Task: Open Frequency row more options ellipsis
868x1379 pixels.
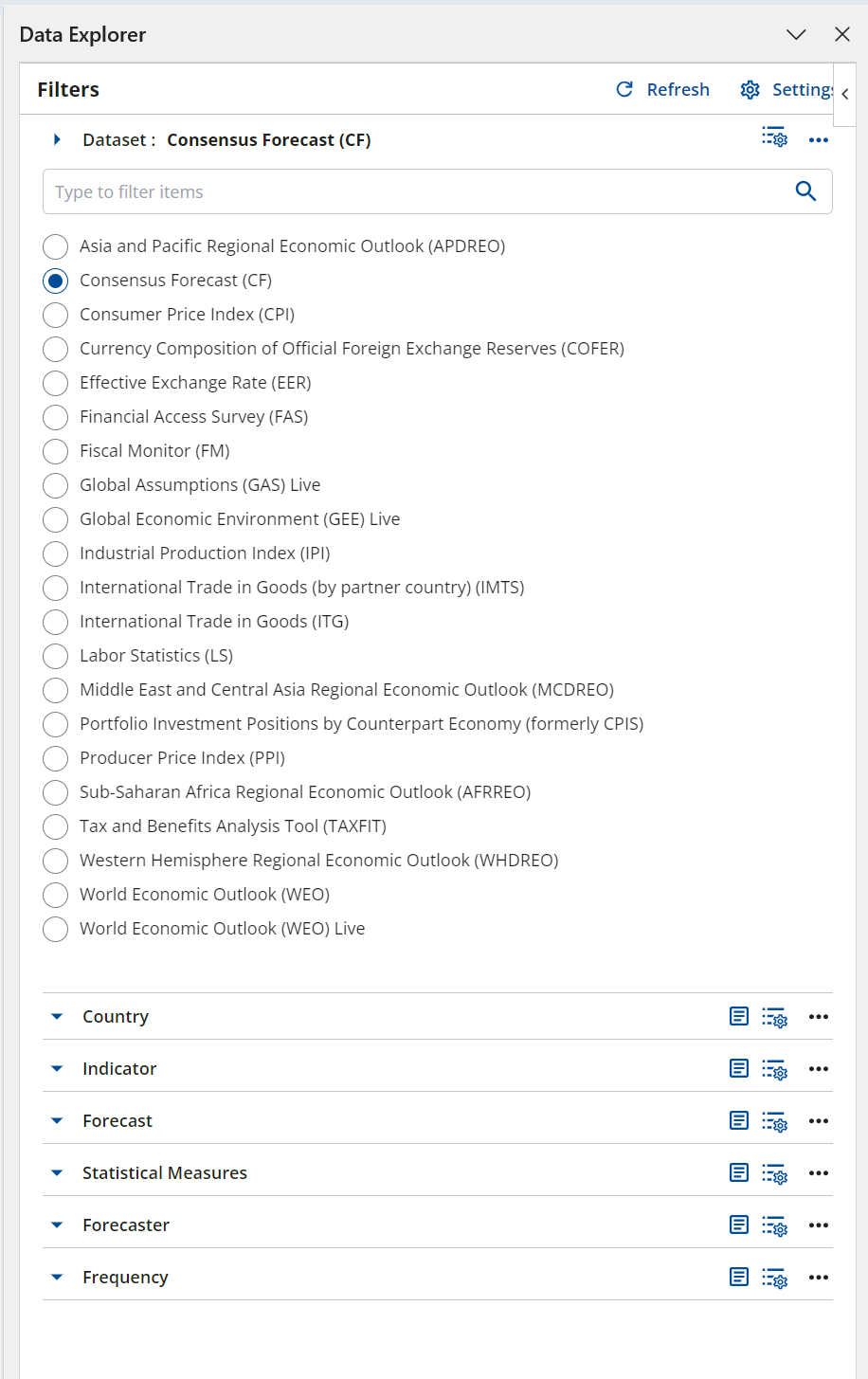Action: (x=819, y=1278)
